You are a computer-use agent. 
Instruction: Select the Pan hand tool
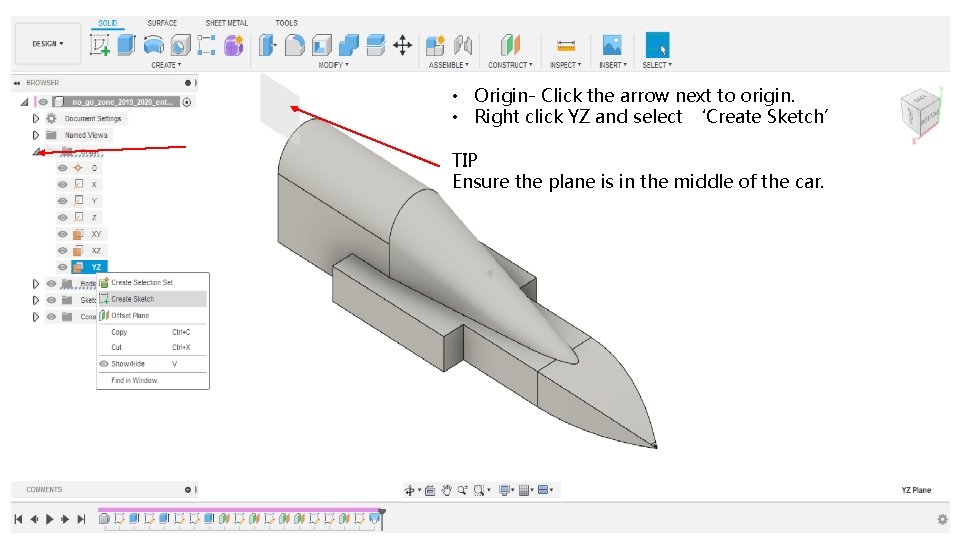pyautogui.click(x=446, y=490)
